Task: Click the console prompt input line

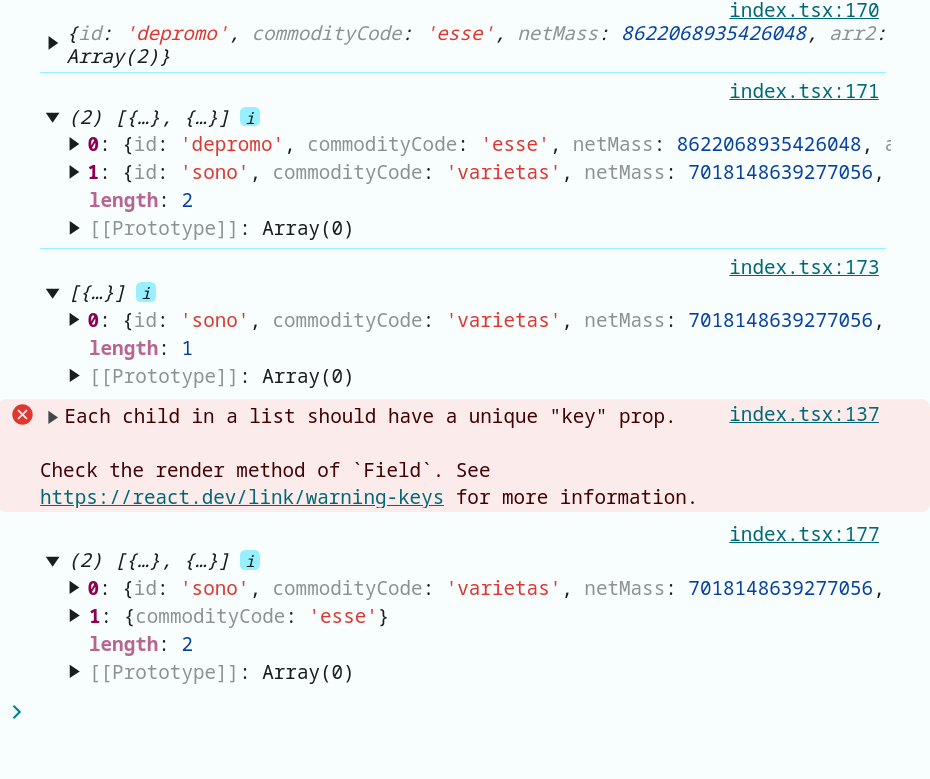Action: click(469, 712)
